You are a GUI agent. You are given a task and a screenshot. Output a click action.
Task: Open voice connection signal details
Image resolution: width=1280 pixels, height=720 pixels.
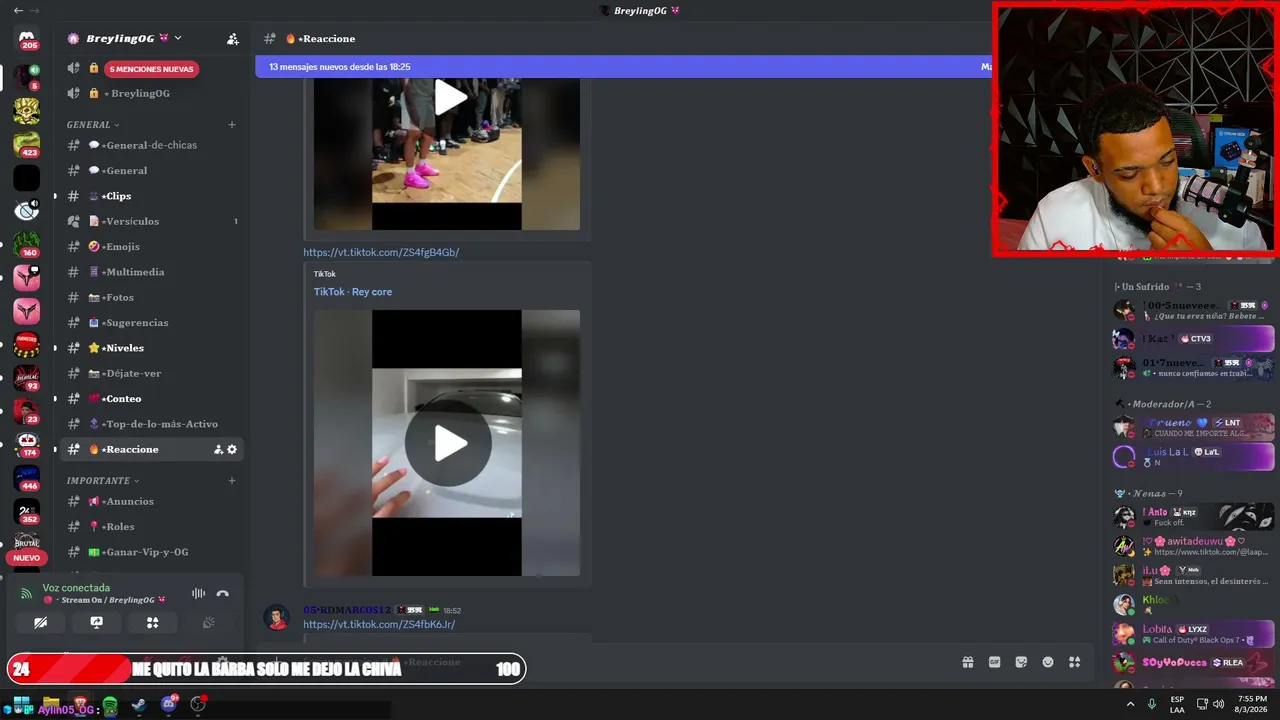pyautogui.click(x=27, y=594)
